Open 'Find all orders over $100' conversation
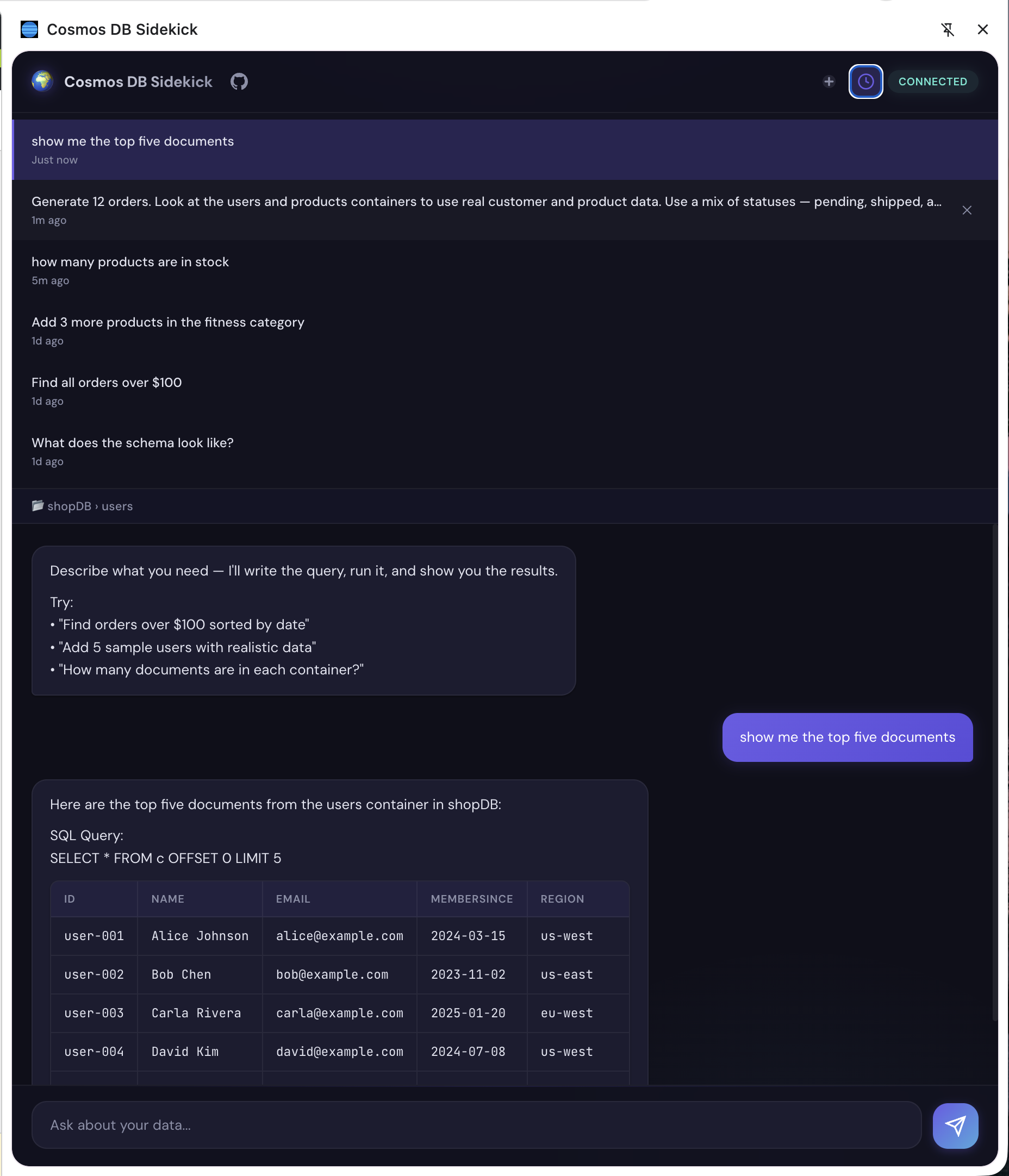The width and height of the screenshot is (1009, 1176). pos(107,391)
